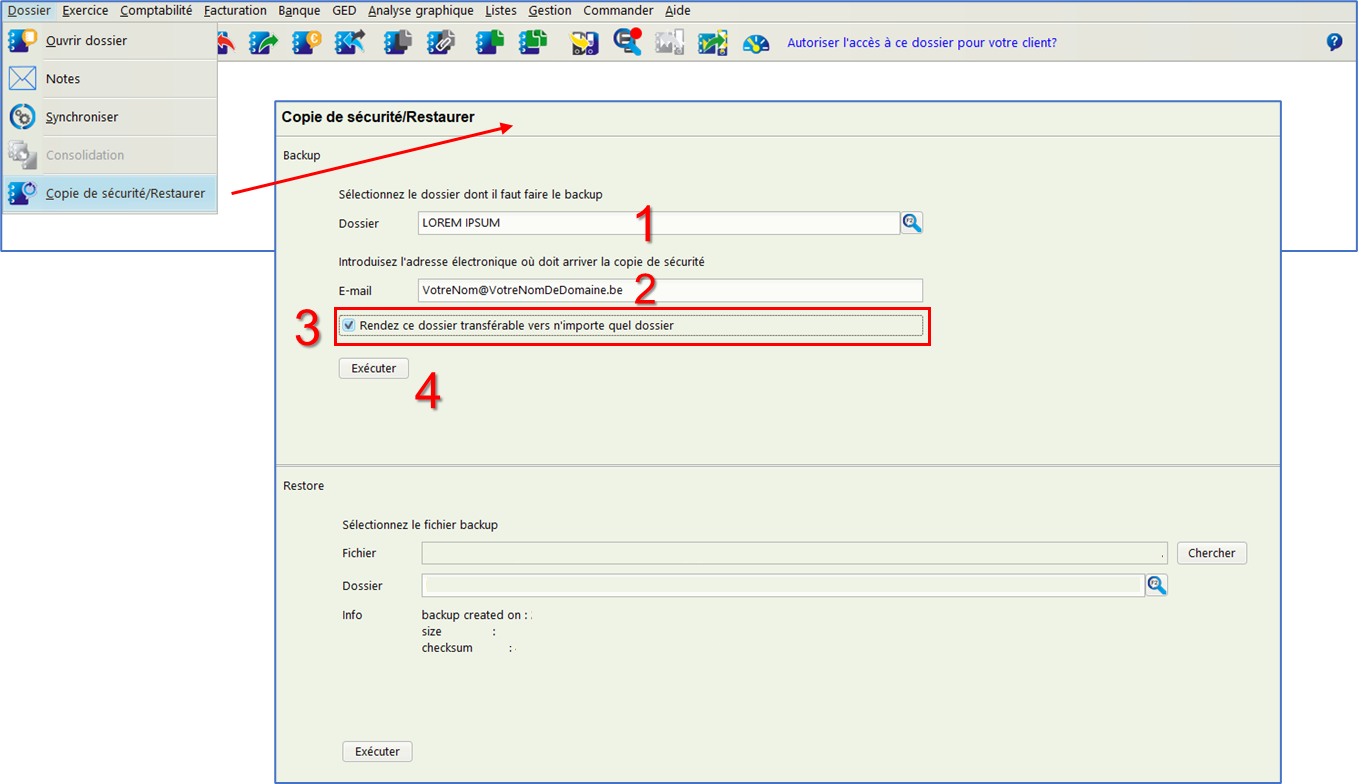Open the Aide menu

point(677,11)
